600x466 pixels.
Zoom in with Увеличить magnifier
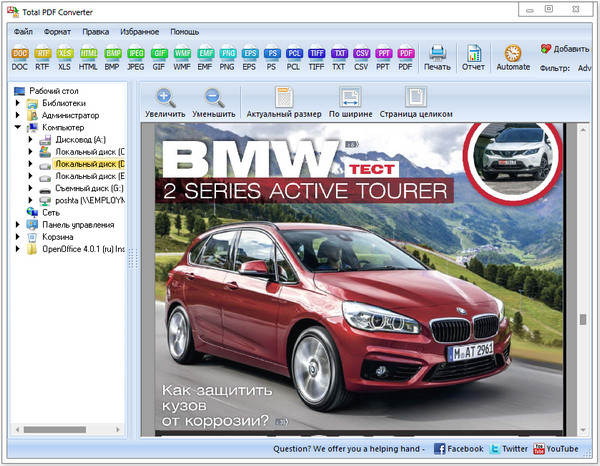[x=165, y=103]
